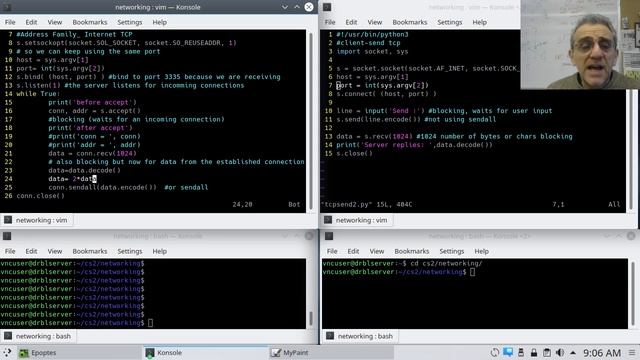
Task: Click the blue display tray icon
Action: point(508,352)
